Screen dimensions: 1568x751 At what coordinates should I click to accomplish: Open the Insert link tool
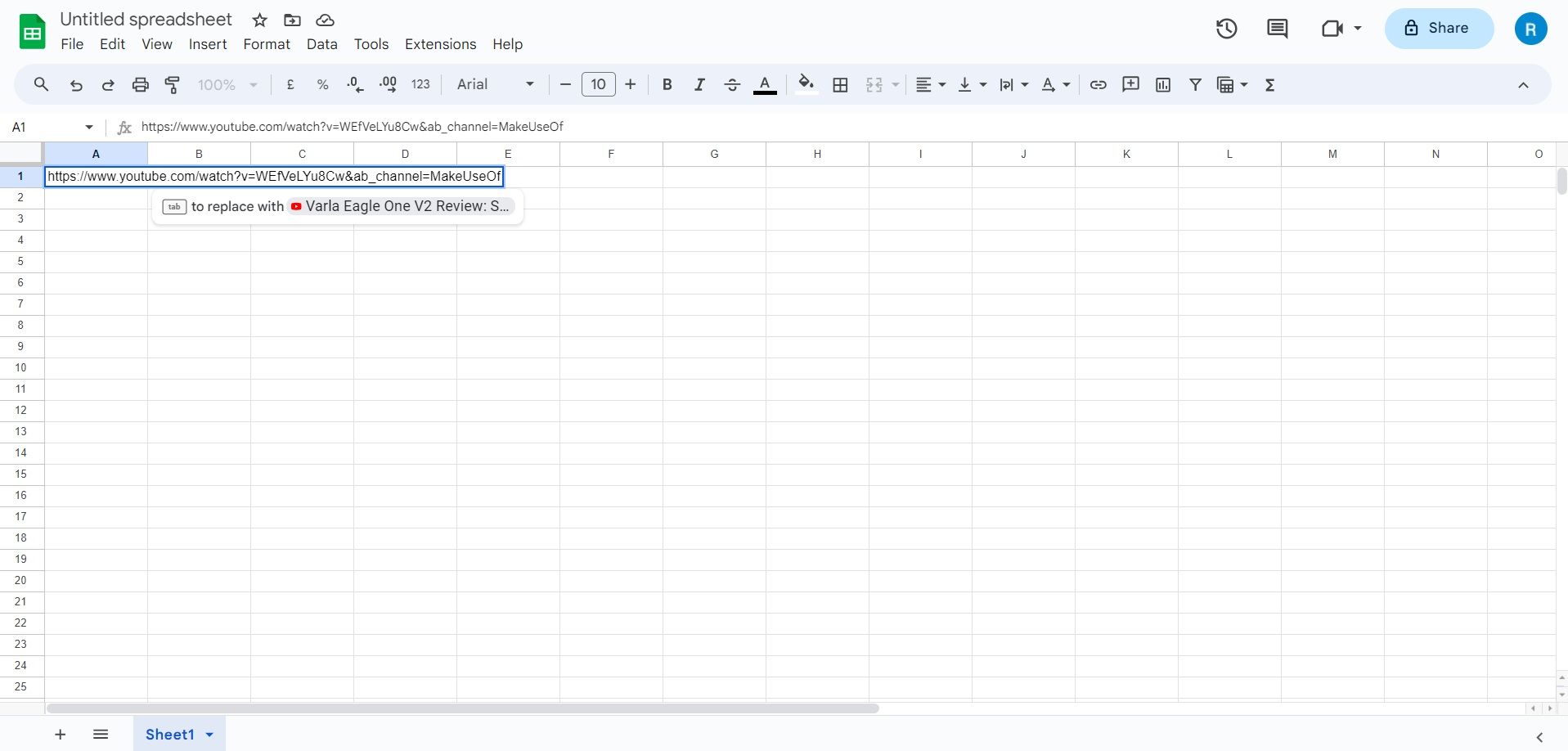[1098, 84]
